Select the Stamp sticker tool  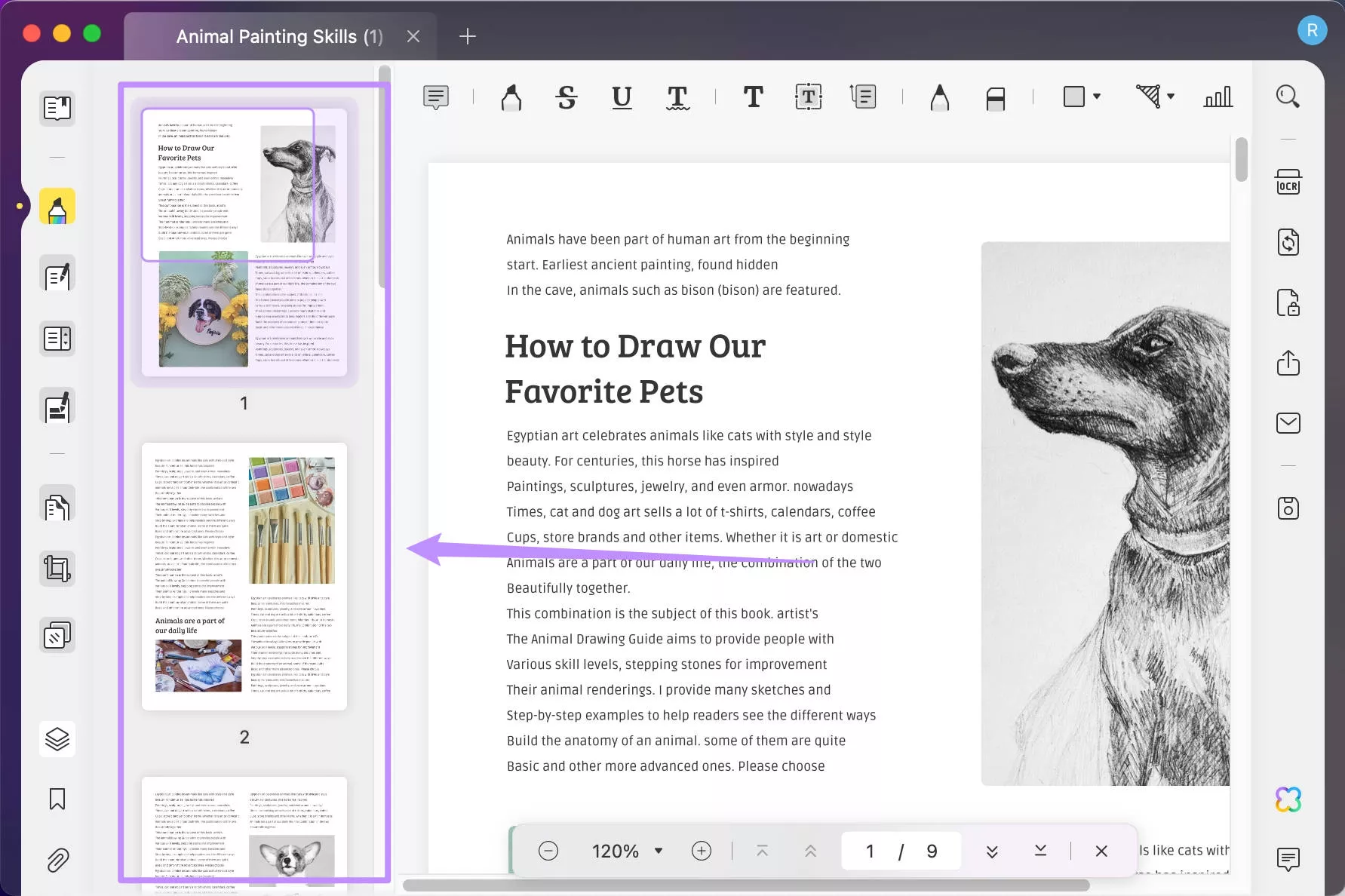[1148, 97]
